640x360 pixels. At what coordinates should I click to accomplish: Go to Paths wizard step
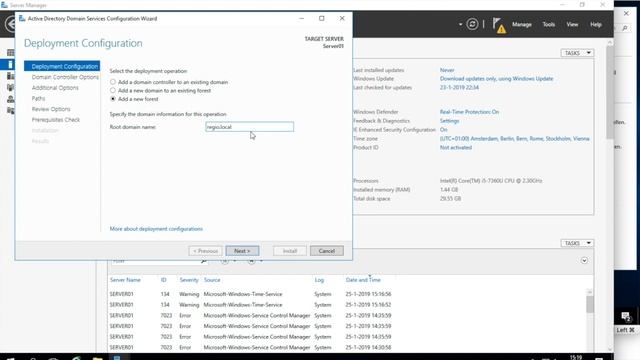tap(38, 98)
